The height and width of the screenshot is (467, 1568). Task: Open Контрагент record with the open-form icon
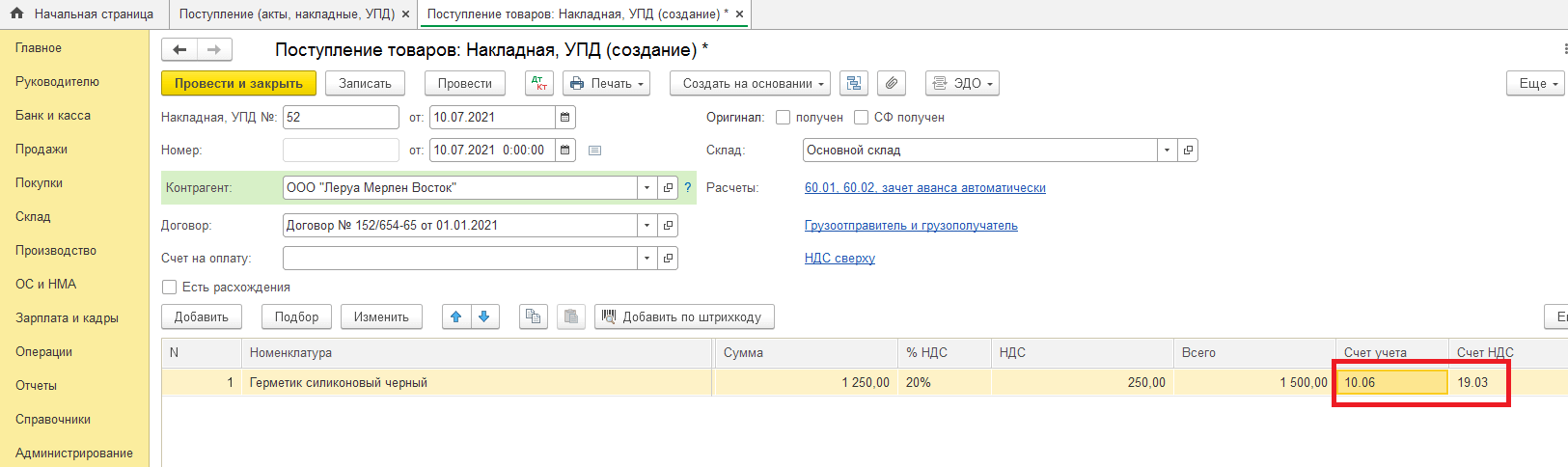pos(668,188)
